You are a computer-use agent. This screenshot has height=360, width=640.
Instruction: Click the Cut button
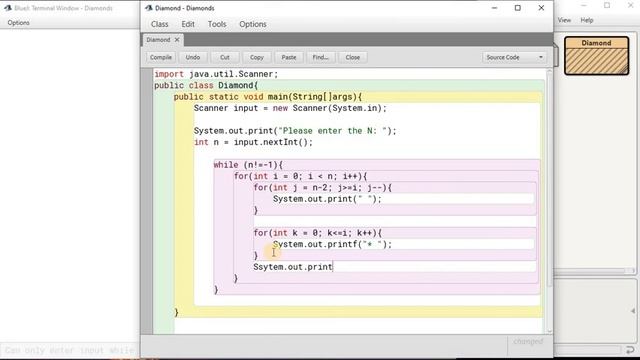point(224,57)
